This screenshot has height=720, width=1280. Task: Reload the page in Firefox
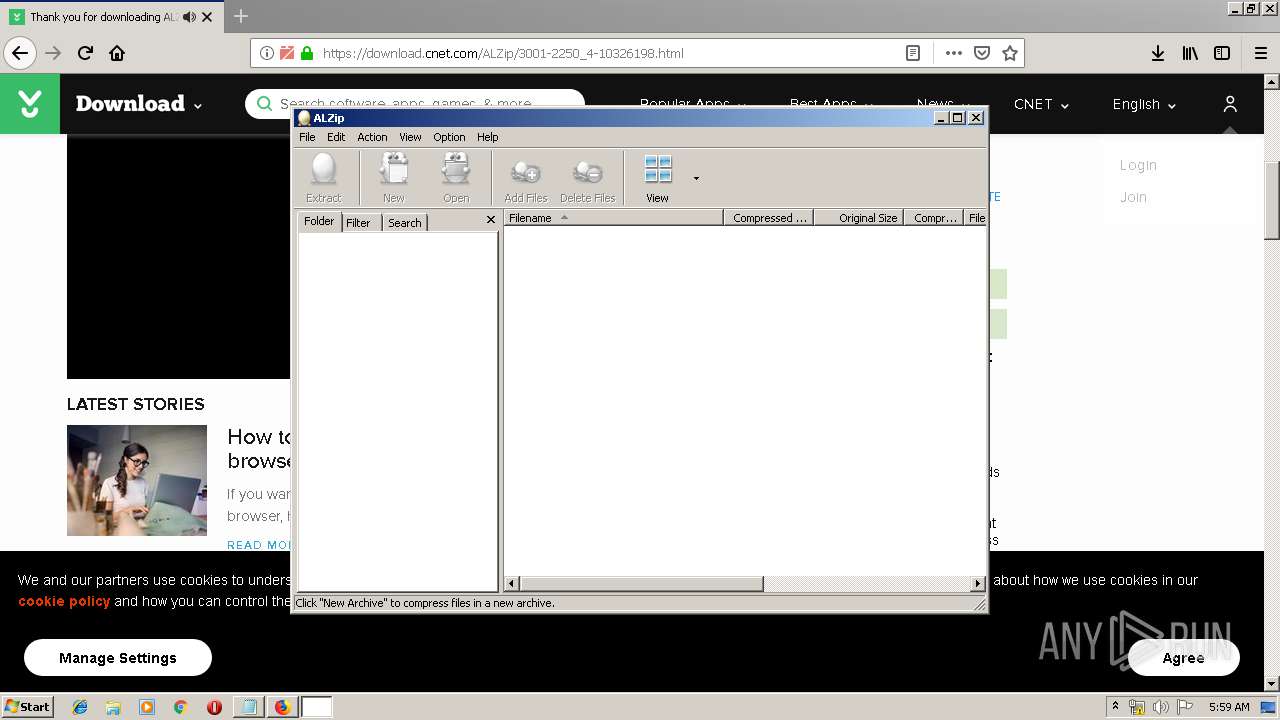pos(85,53)
